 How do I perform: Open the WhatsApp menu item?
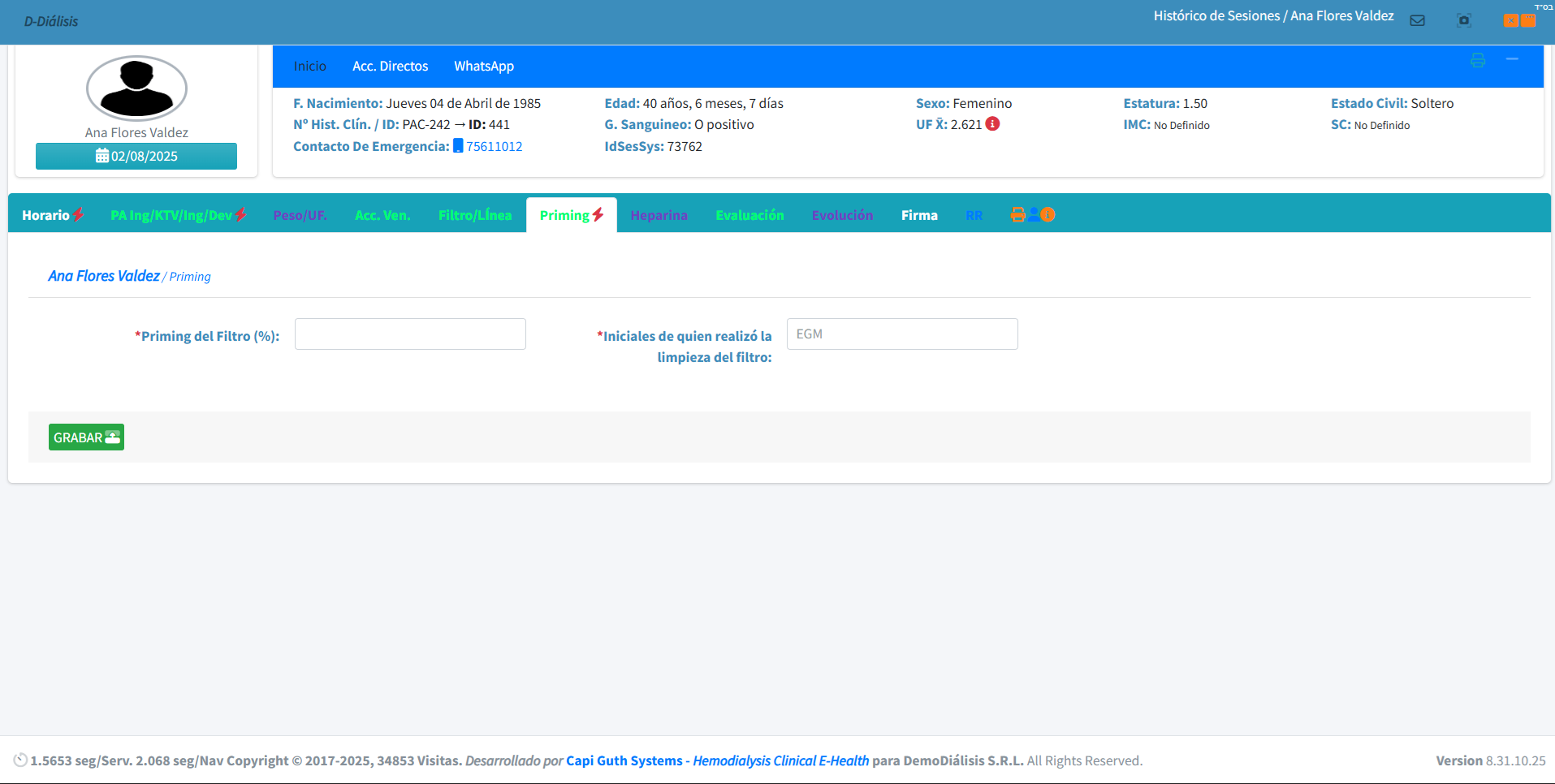[x=484, y=67]
